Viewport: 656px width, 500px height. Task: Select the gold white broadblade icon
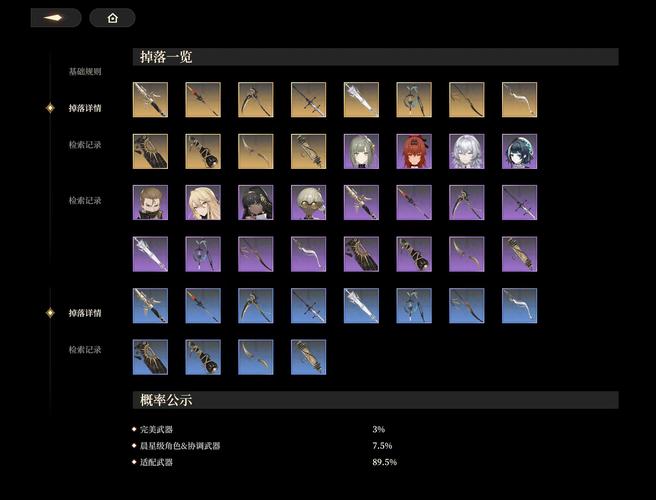pos(361,100)
